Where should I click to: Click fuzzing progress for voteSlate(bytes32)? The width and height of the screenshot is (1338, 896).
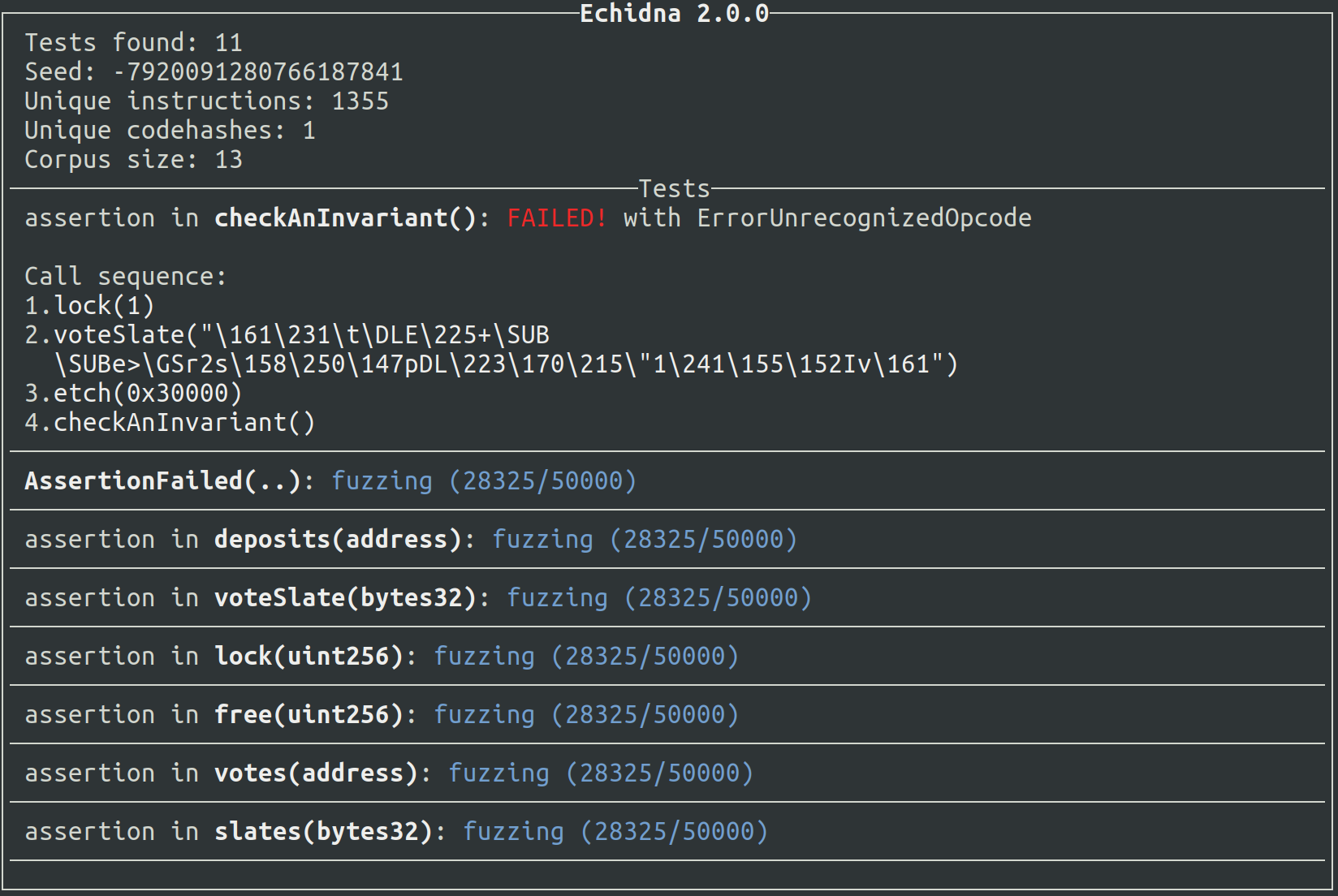(659, 598)
